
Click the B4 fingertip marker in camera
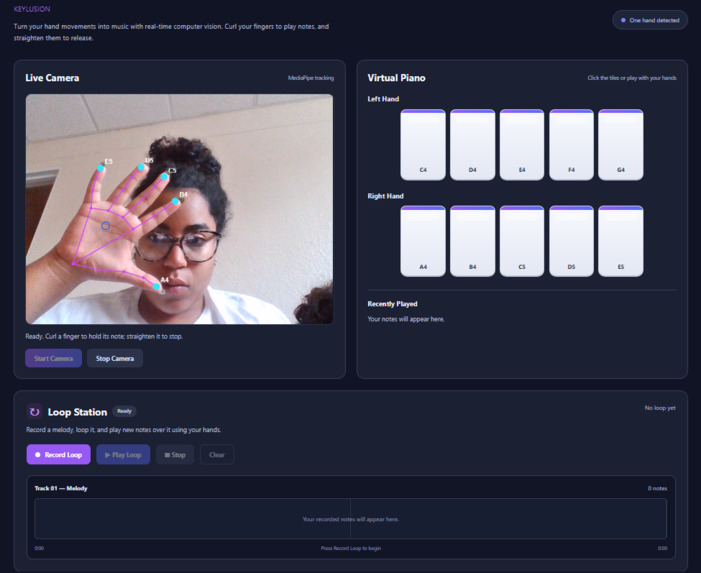175,202
